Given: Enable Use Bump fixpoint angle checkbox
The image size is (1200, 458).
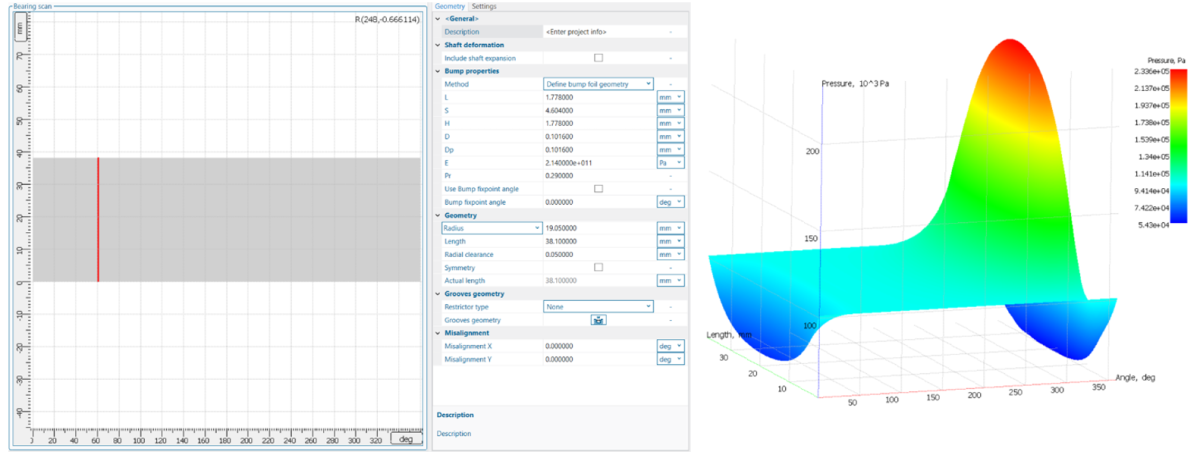Looking at the screenshot, I should coord(598,188).
